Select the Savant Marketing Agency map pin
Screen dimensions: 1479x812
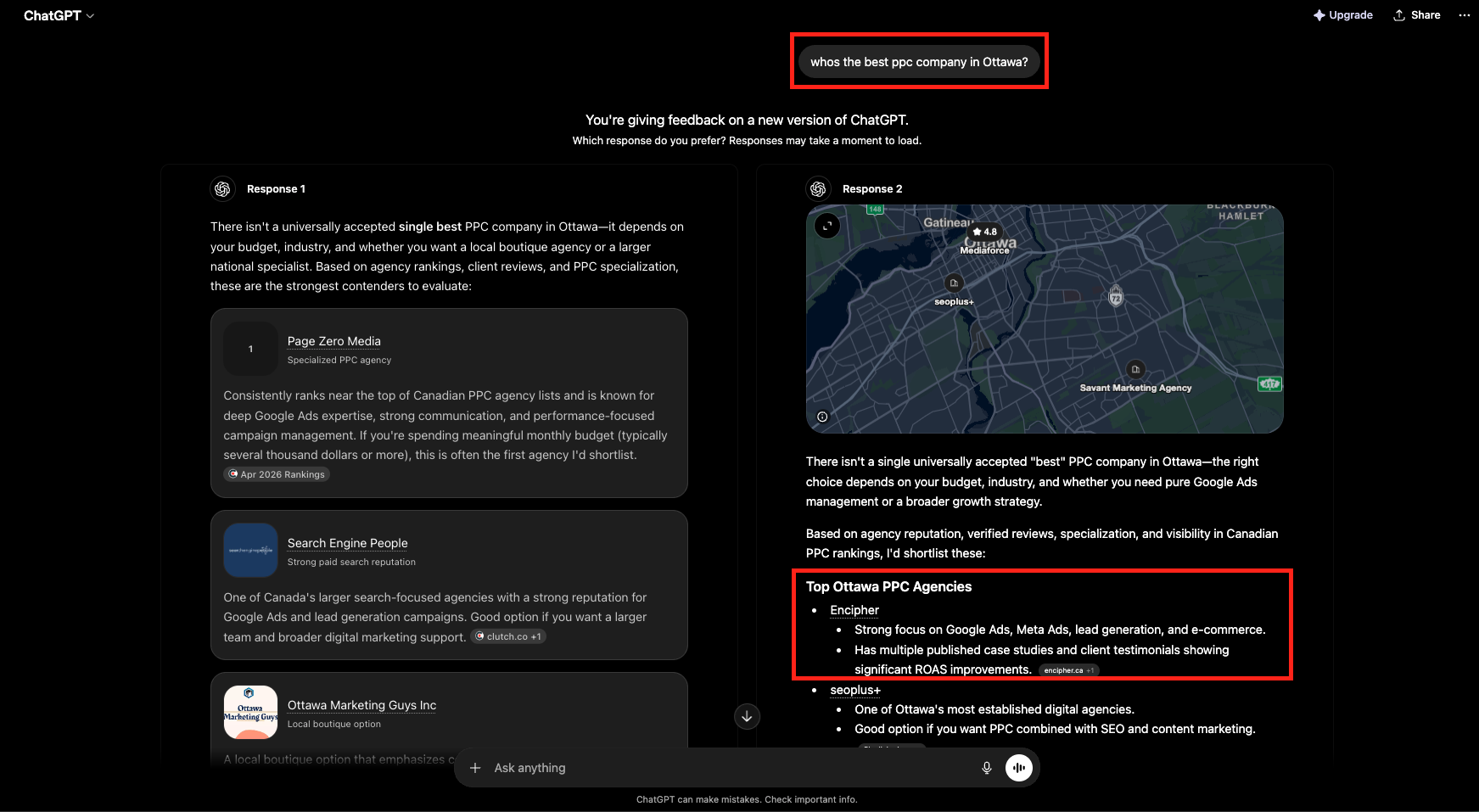(1135, 369)
